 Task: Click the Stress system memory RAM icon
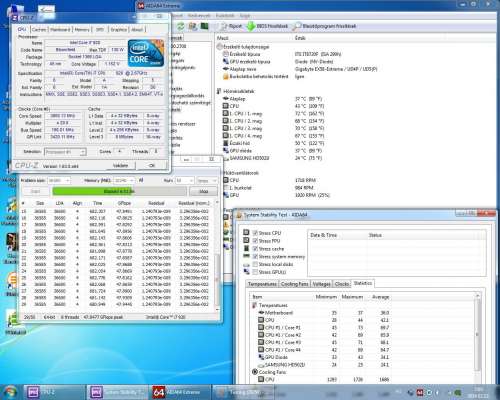click(246, 256)
